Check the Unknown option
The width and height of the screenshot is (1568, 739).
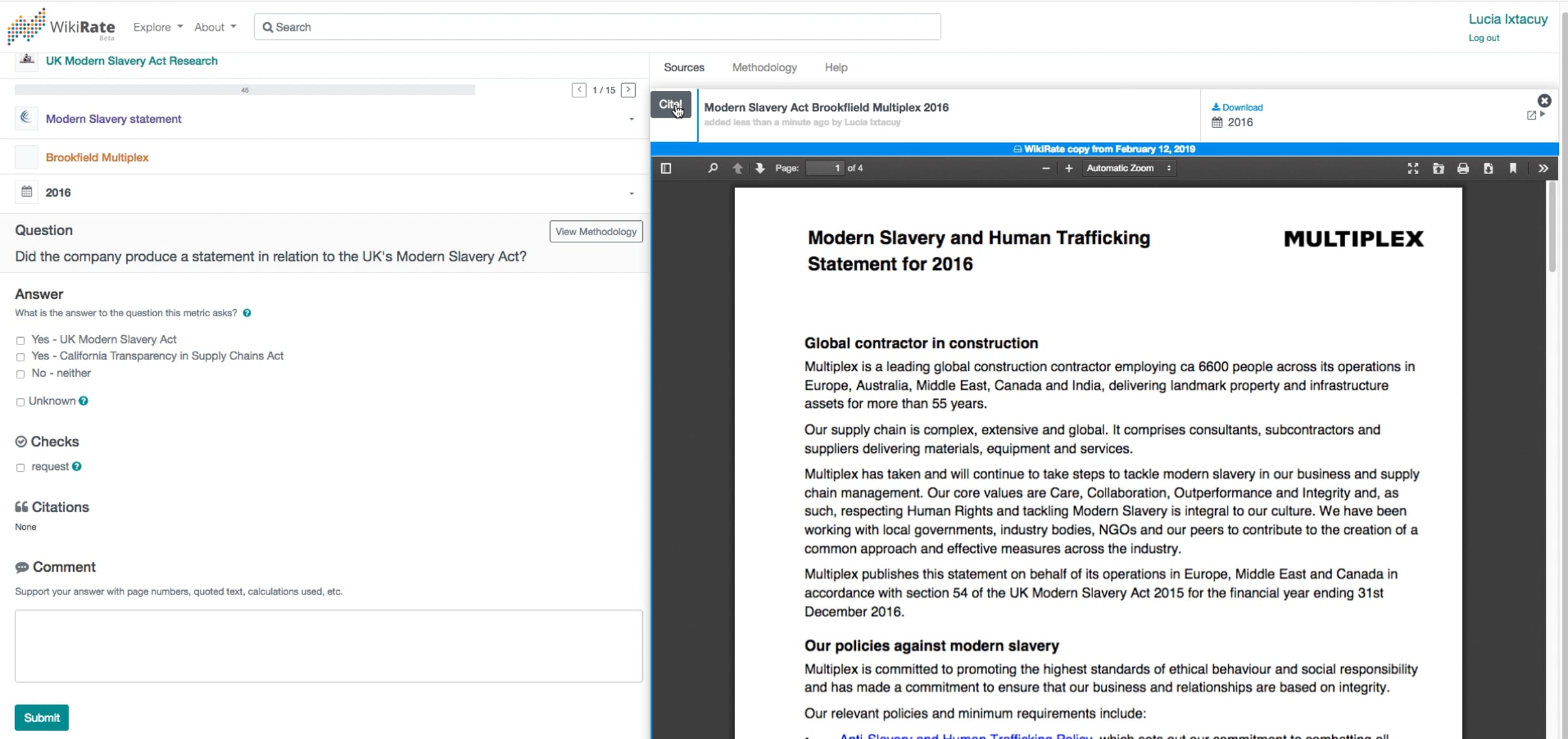coord(20,402)
